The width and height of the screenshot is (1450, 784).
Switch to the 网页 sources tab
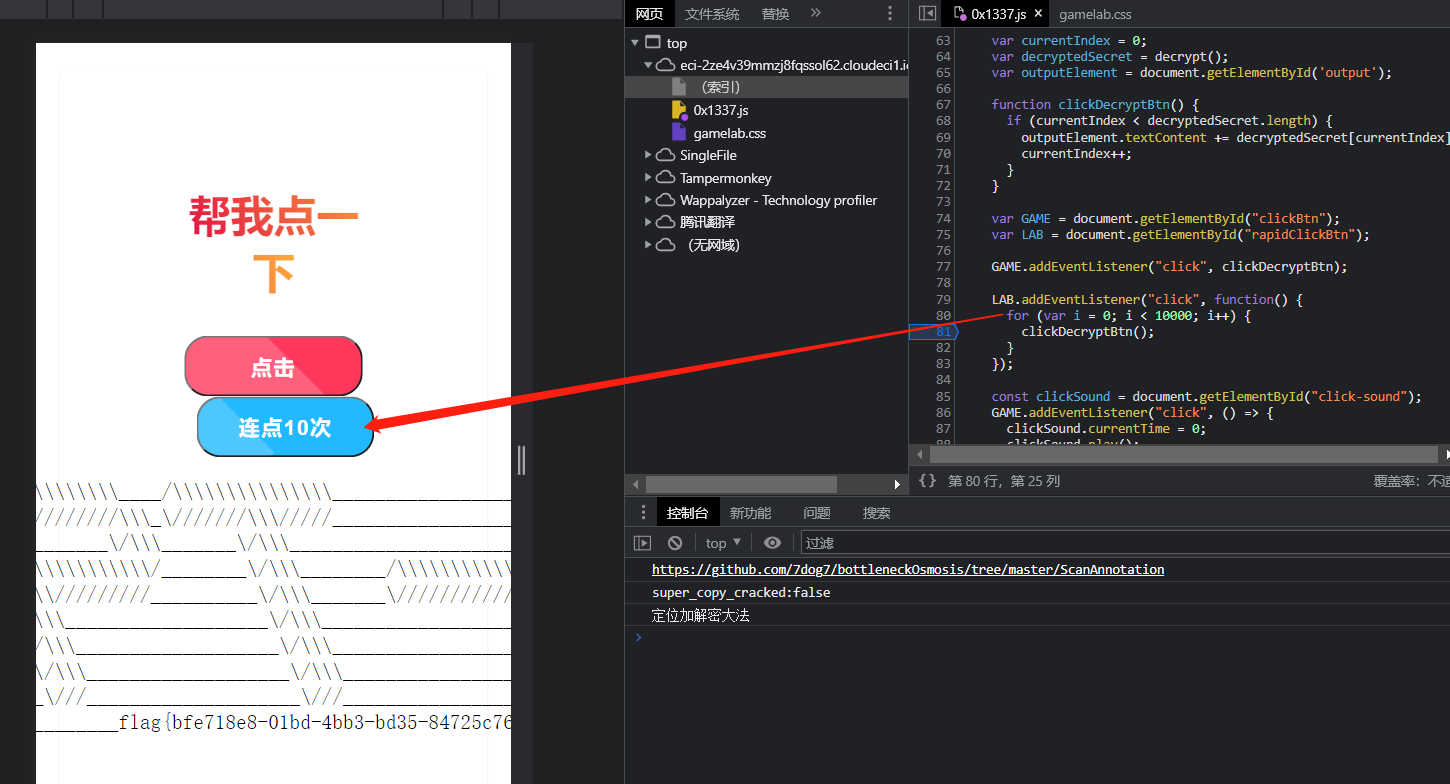(649, 14)
